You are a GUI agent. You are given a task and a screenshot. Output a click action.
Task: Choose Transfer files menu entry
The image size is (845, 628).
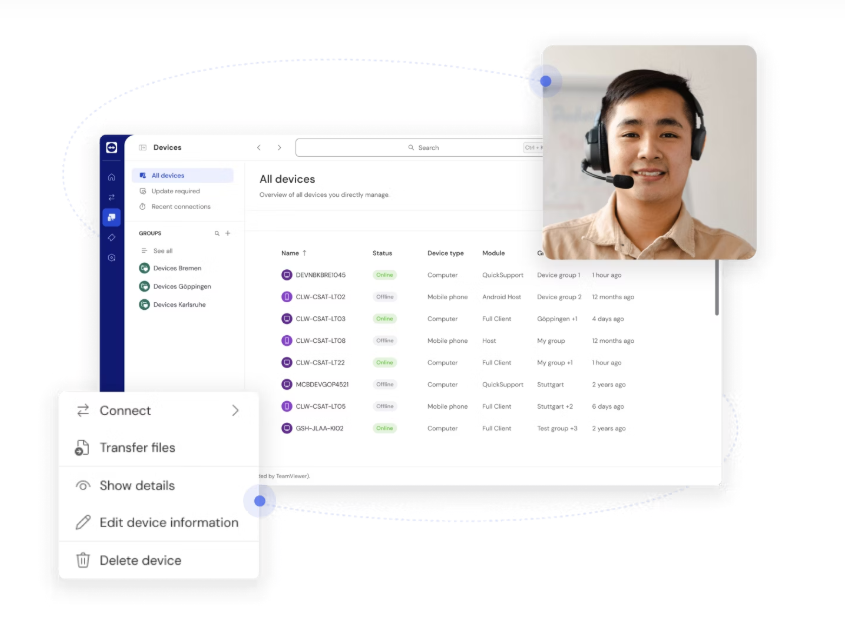click(x=159, y=448)
